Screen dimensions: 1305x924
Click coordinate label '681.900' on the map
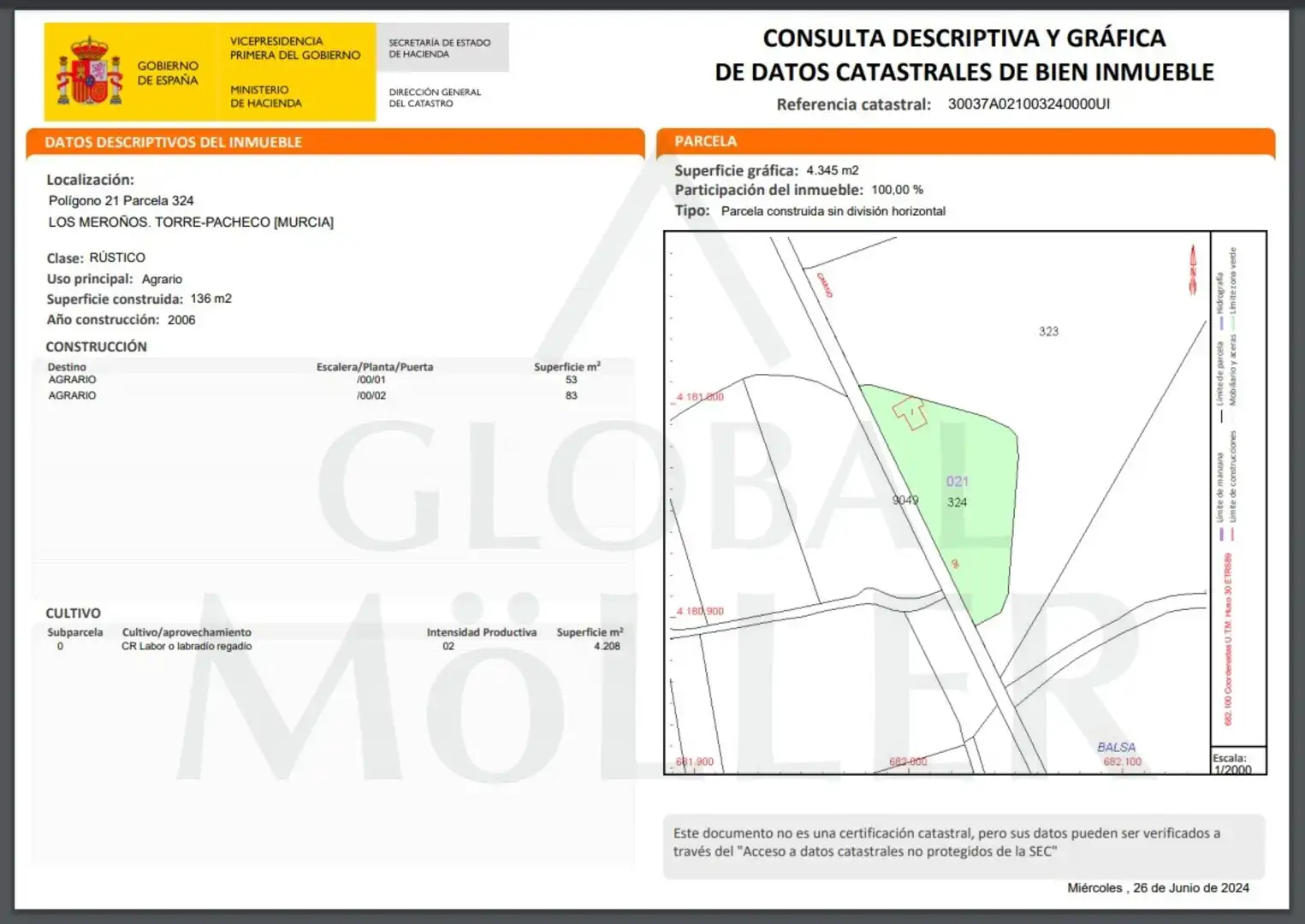coord(695,761)
